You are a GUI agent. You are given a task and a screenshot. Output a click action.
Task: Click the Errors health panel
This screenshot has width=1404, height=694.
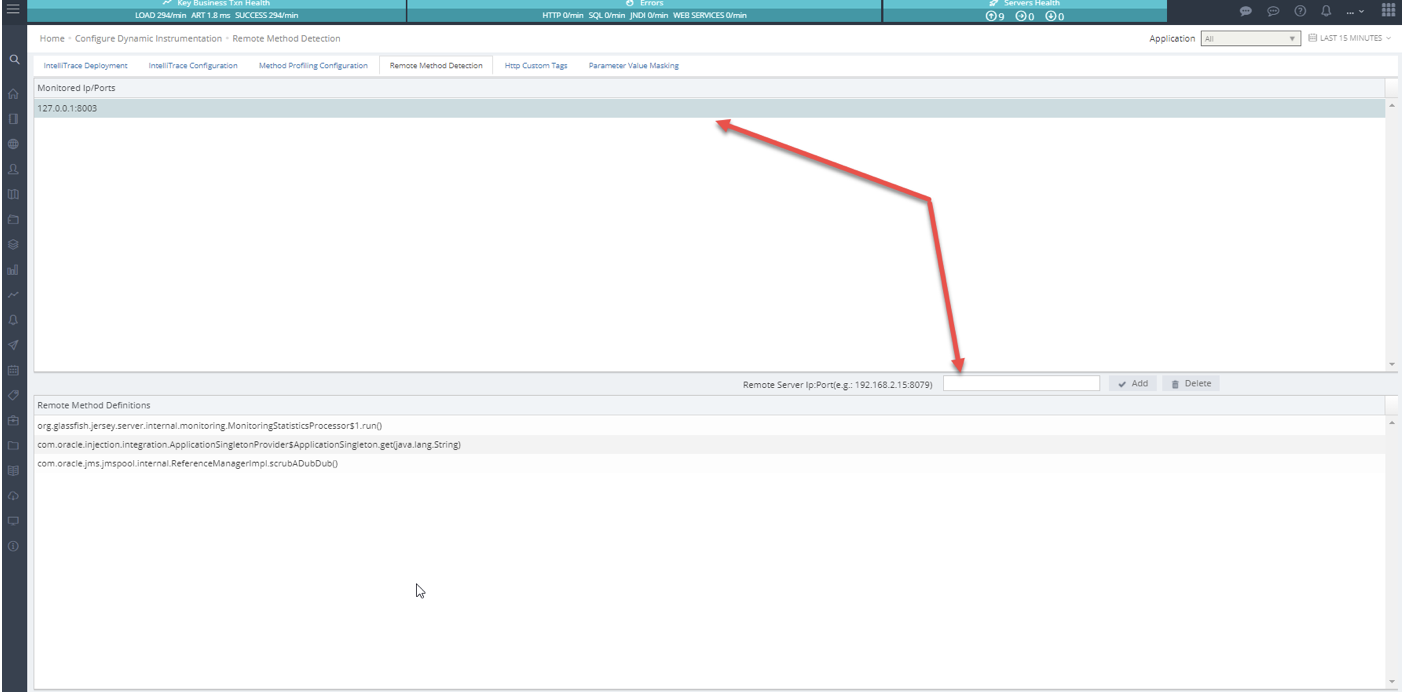pyautogui.click(x=644, y=11)
